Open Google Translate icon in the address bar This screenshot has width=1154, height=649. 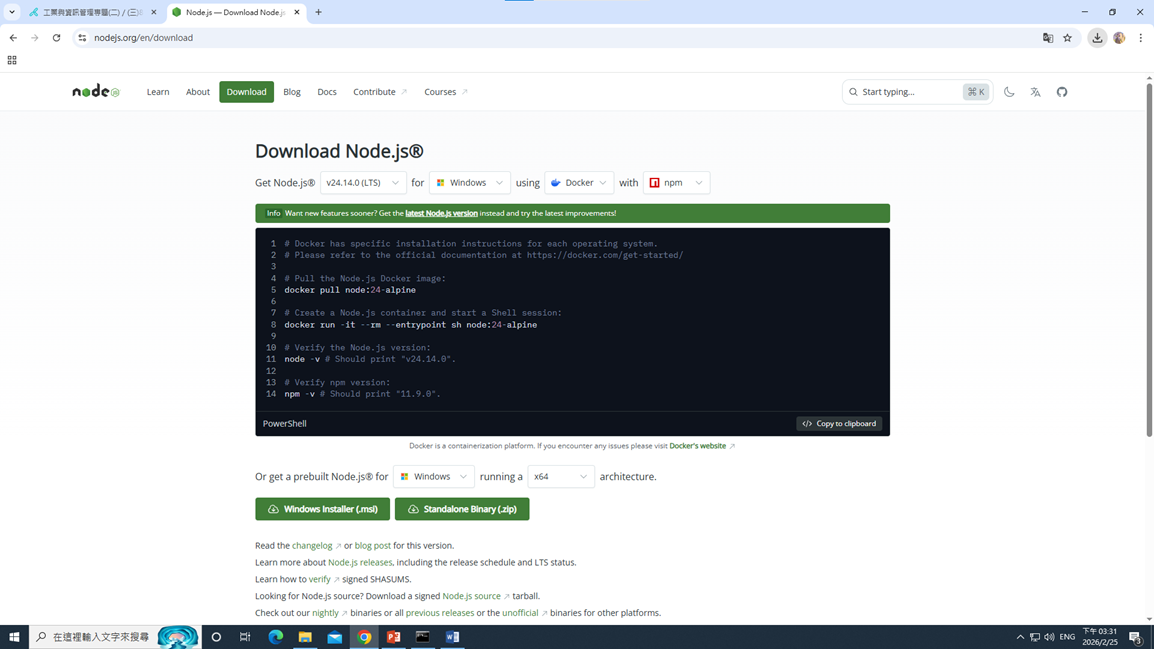point(1047,37)
